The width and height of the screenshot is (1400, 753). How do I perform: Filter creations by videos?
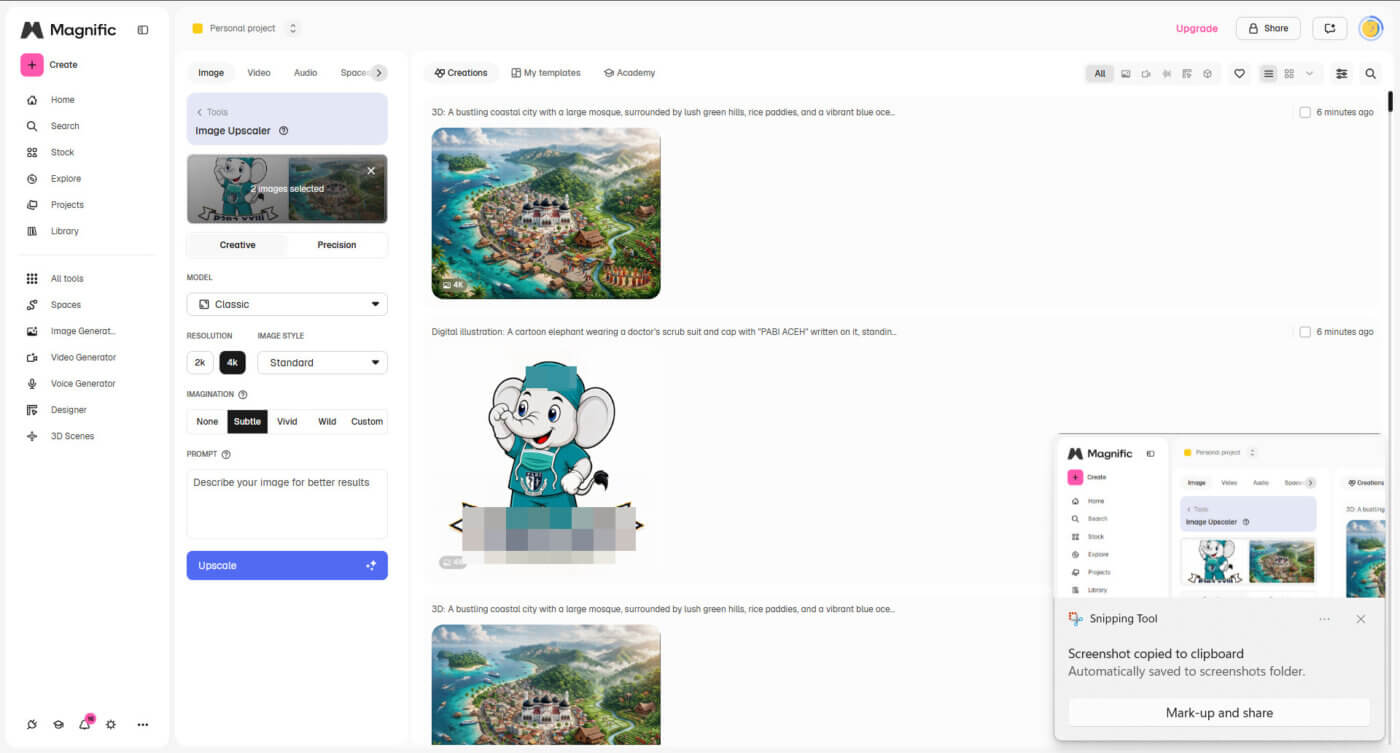(1146, 73)
